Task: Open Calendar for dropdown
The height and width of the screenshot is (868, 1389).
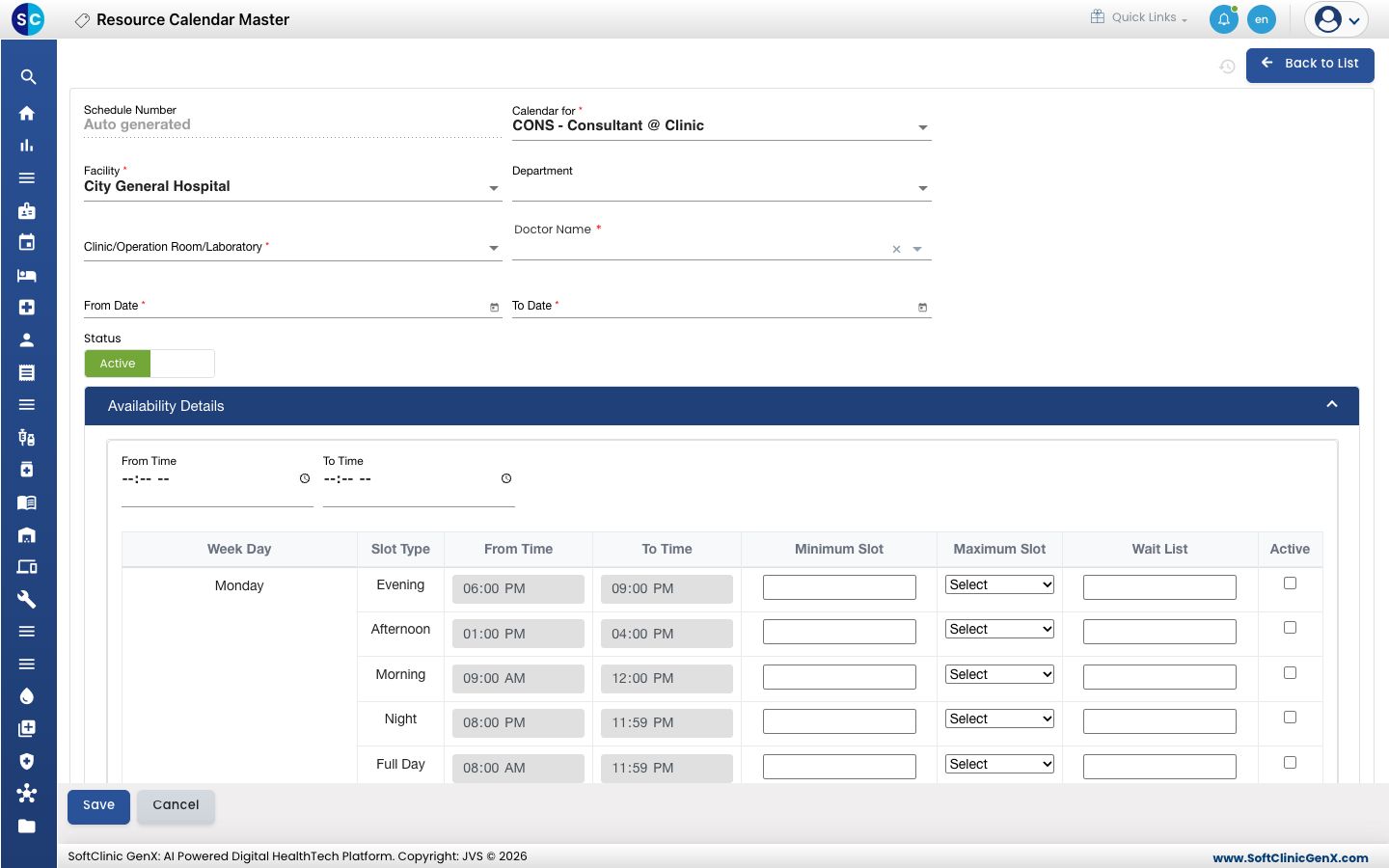Action: pyautogui.click(x=722, y=126)
